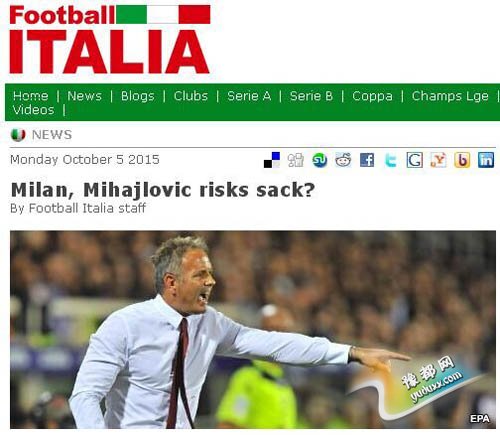Share the article on Delicious
This screenshot has width=500, height=435.
272,160
